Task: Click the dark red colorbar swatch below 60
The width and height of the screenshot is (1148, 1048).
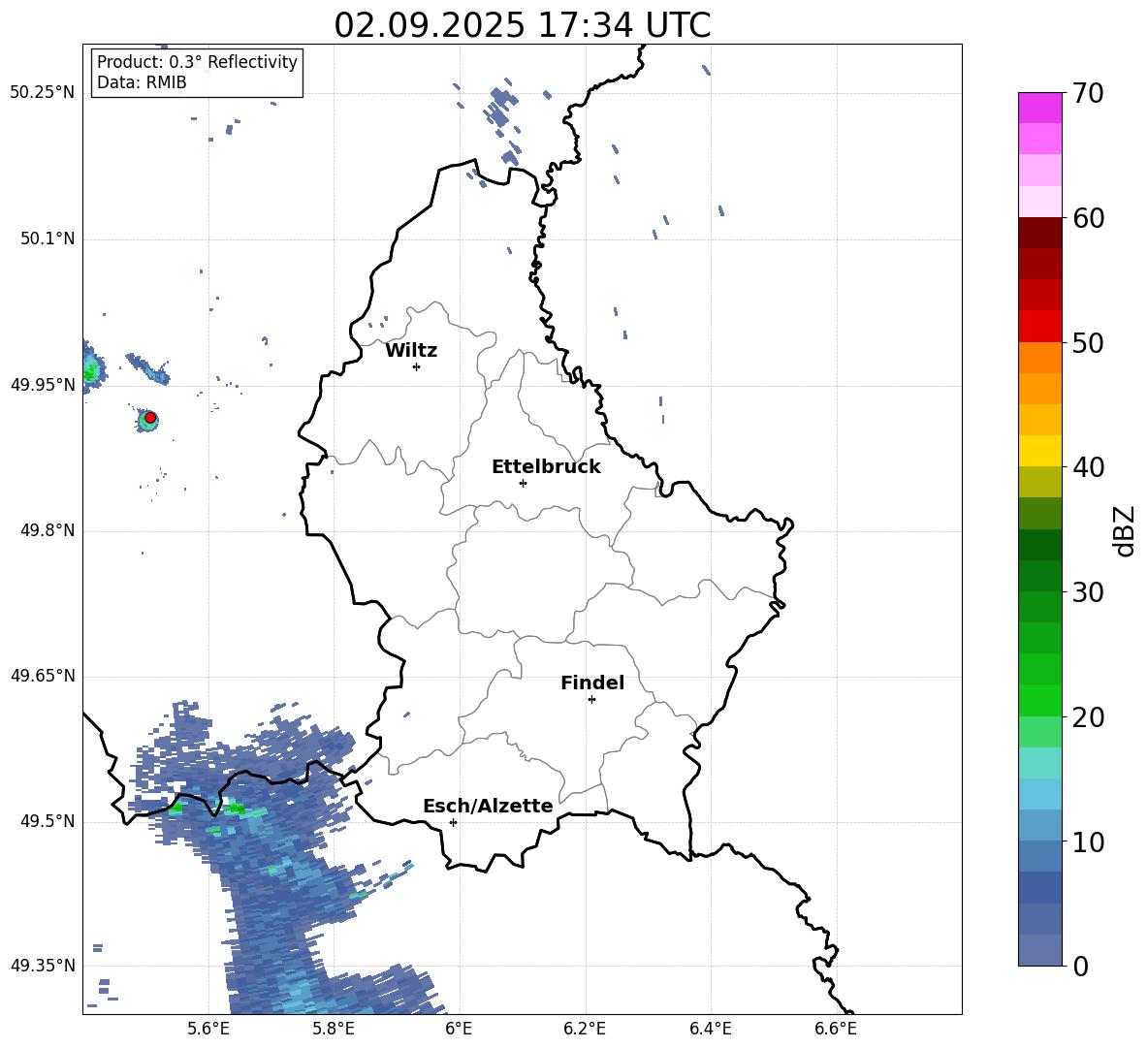Action: 1039,233
